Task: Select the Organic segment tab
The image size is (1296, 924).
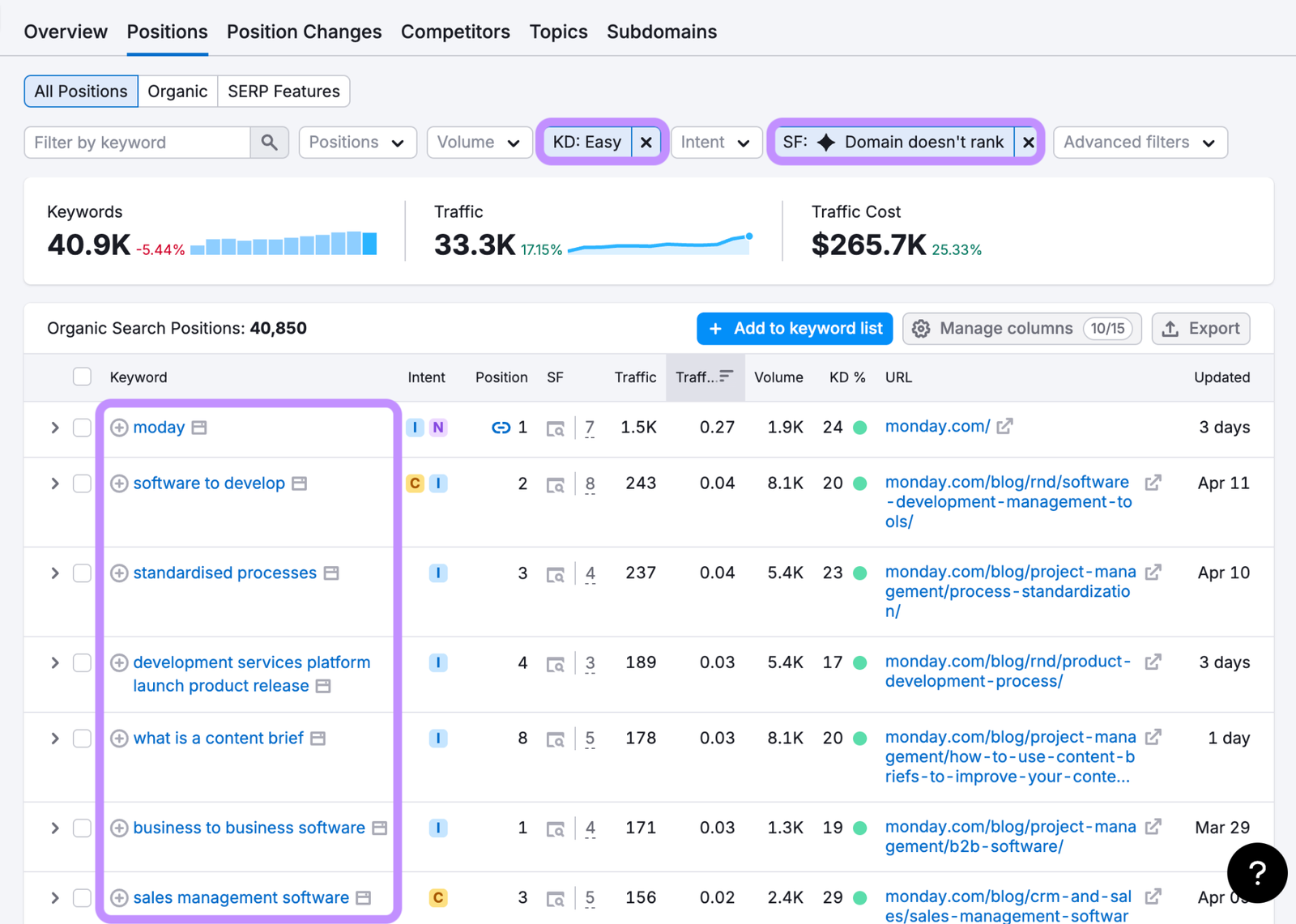Action: click(x=177, y=92)
